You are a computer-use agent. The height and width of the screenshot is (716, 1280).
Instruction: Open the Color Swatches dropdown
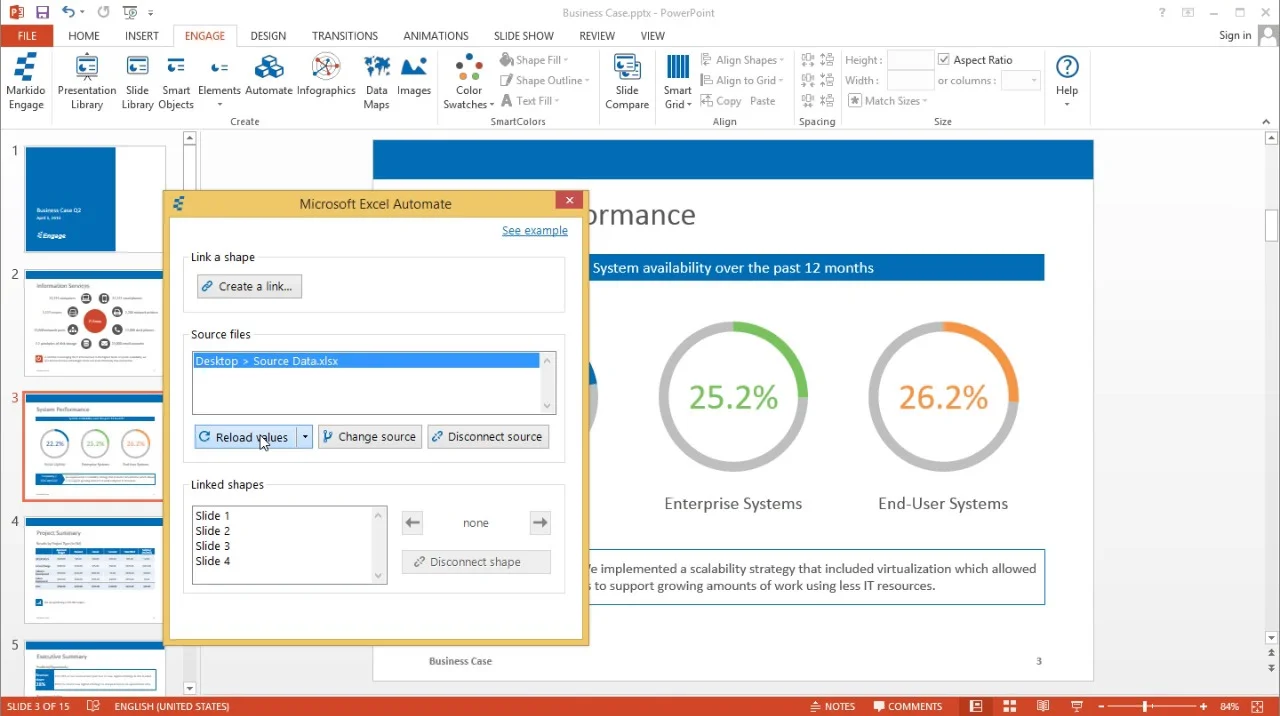click(469, 81)
